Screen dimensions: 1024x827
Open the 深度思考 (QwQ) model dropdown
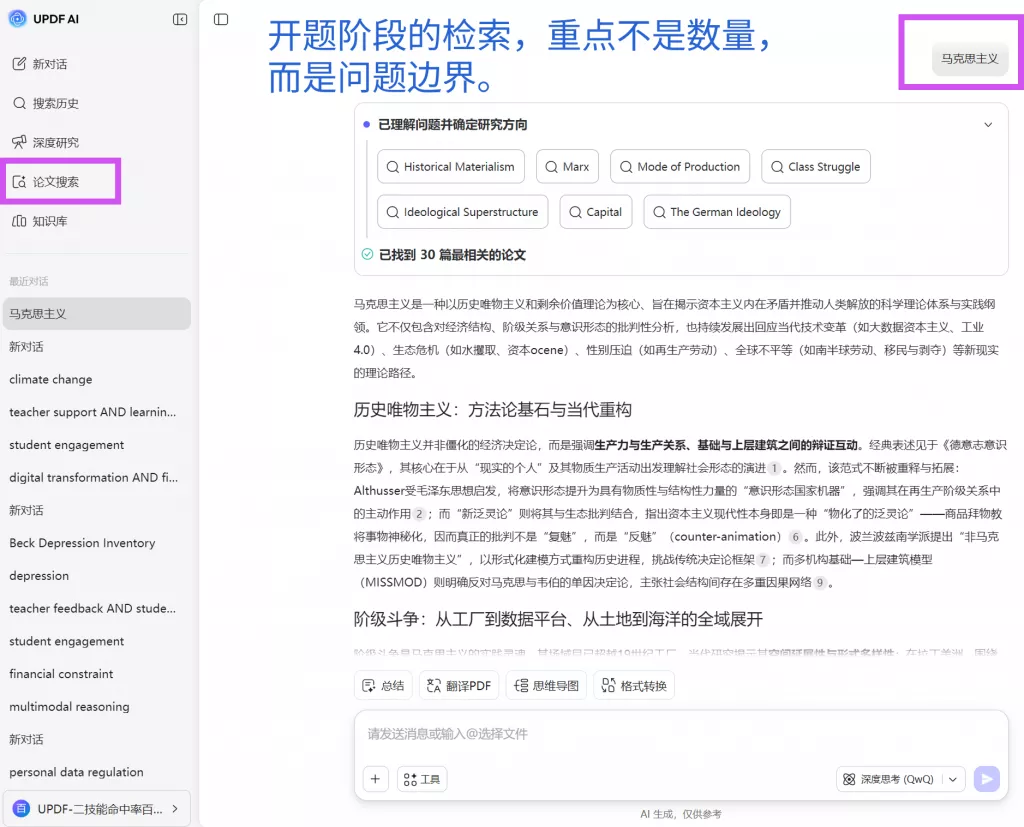point(900,779)
